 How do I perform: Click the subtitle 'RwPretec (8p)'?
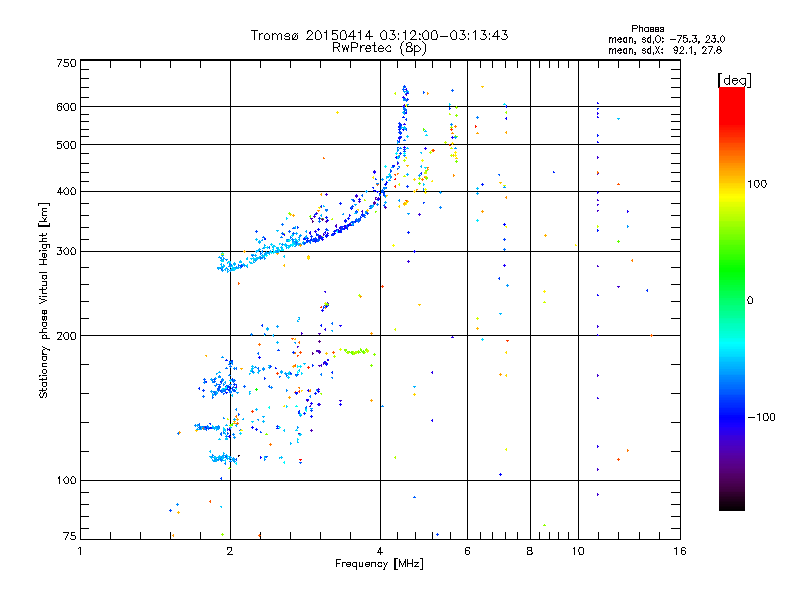380,48
